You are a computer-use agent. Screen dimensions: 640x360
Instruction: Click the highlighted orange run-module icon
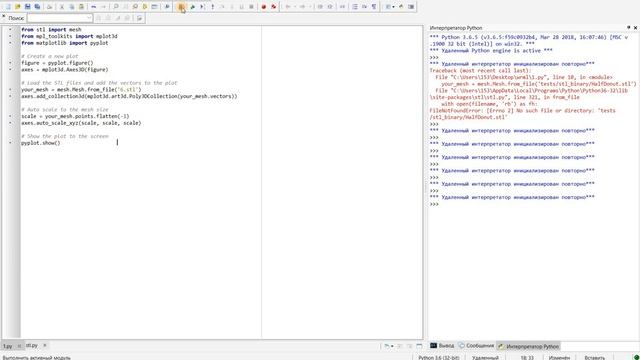point(181,7)
